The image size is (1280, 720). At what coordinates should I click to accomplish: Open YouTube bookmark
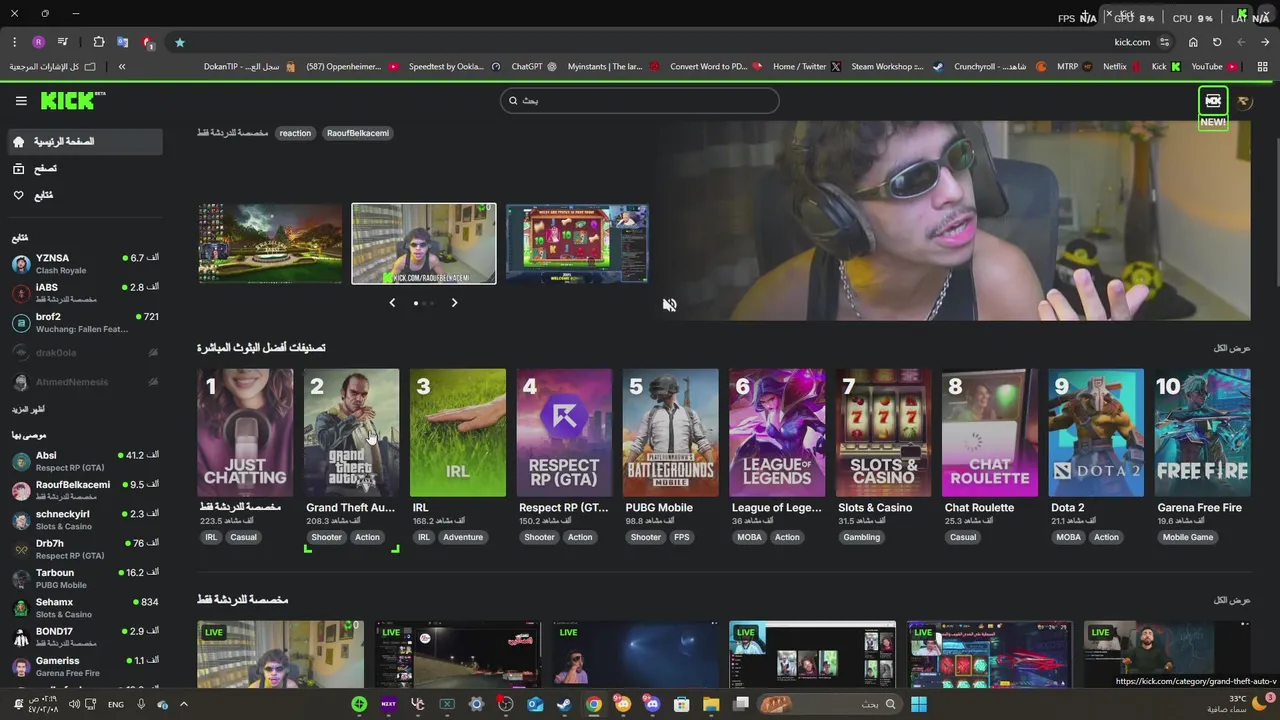(x=1213, y=67)
